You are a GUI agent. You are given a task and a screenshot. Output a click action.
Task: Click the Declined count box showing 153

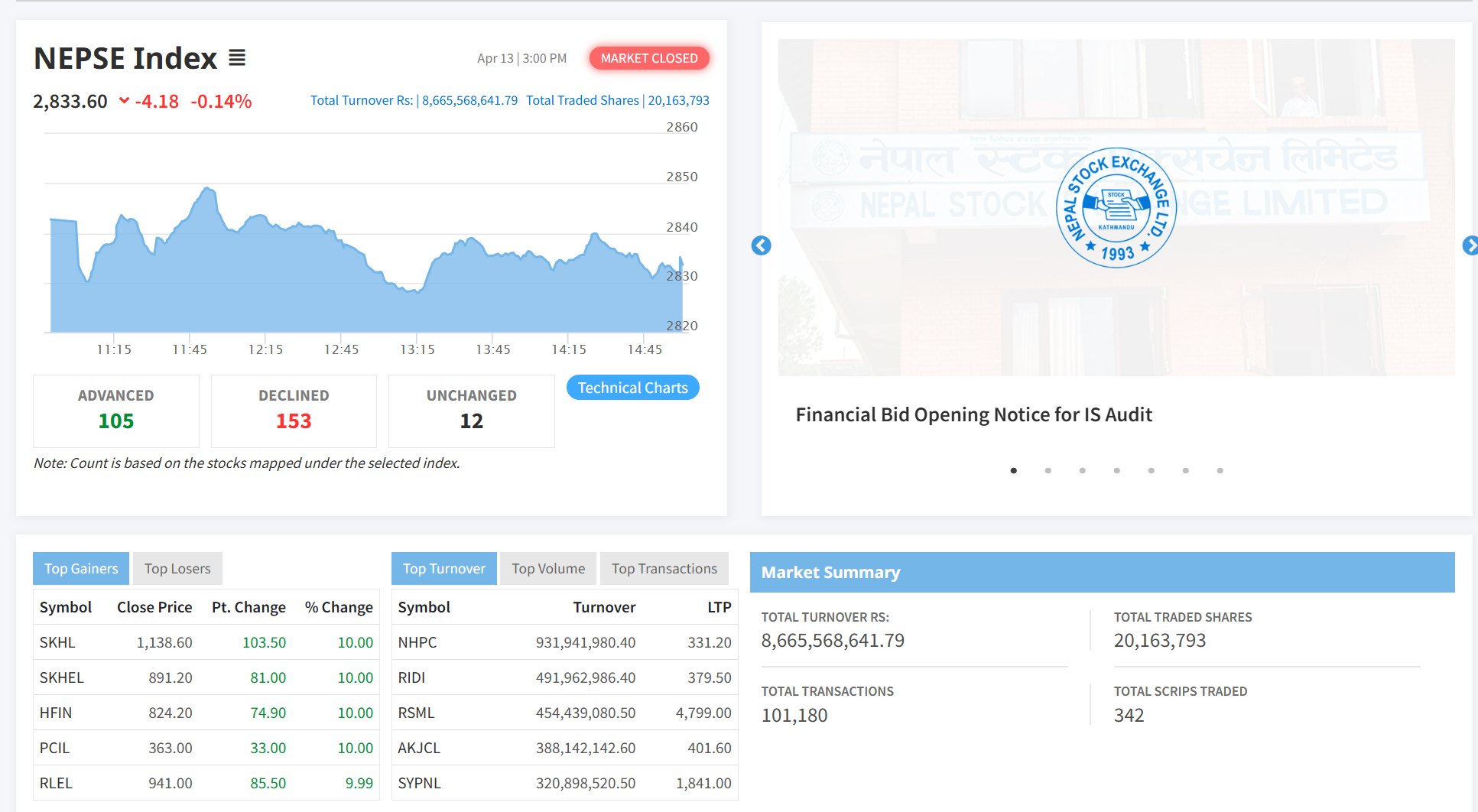(294, 411)
